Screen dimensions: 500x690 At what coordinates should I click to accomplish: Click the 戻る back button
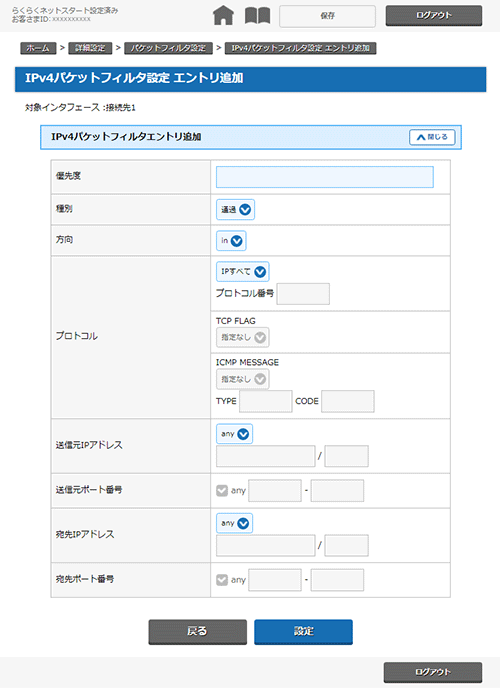coord(197,632)
